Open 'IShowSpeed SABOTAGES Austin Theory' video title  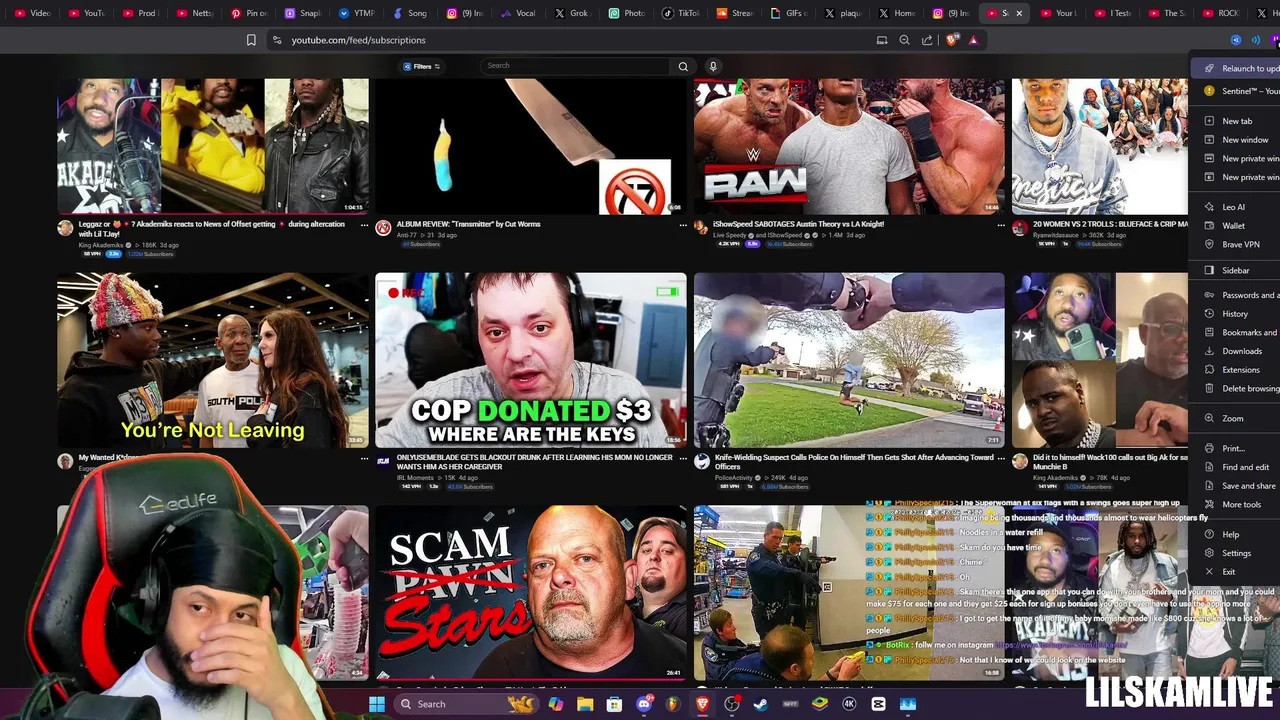coord(798,224)
